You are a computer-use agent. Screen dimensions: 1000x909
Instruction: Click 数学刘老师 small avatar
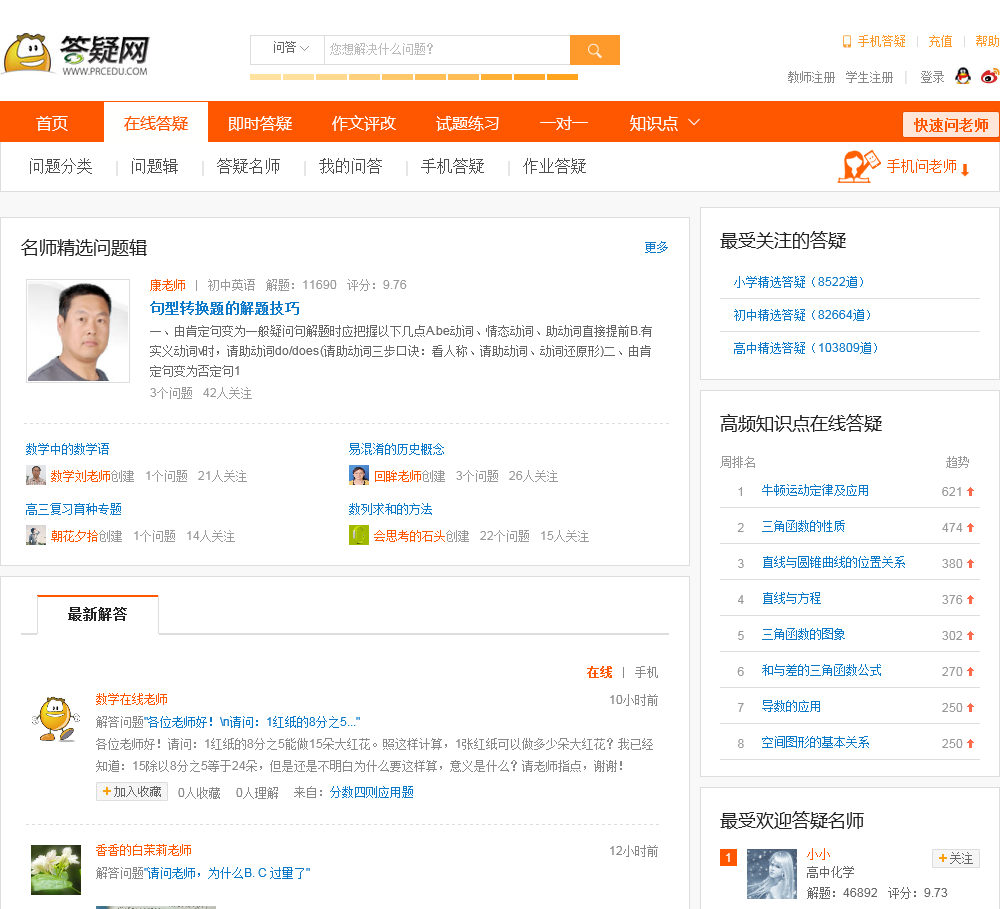(36, 475)
